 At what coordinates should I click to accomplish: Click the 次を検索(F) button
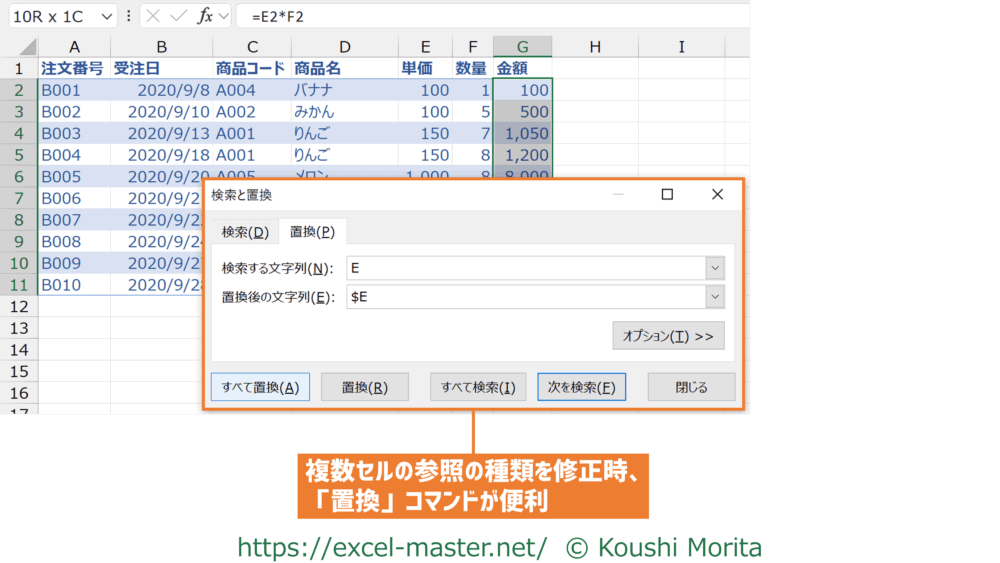(581, 387)
